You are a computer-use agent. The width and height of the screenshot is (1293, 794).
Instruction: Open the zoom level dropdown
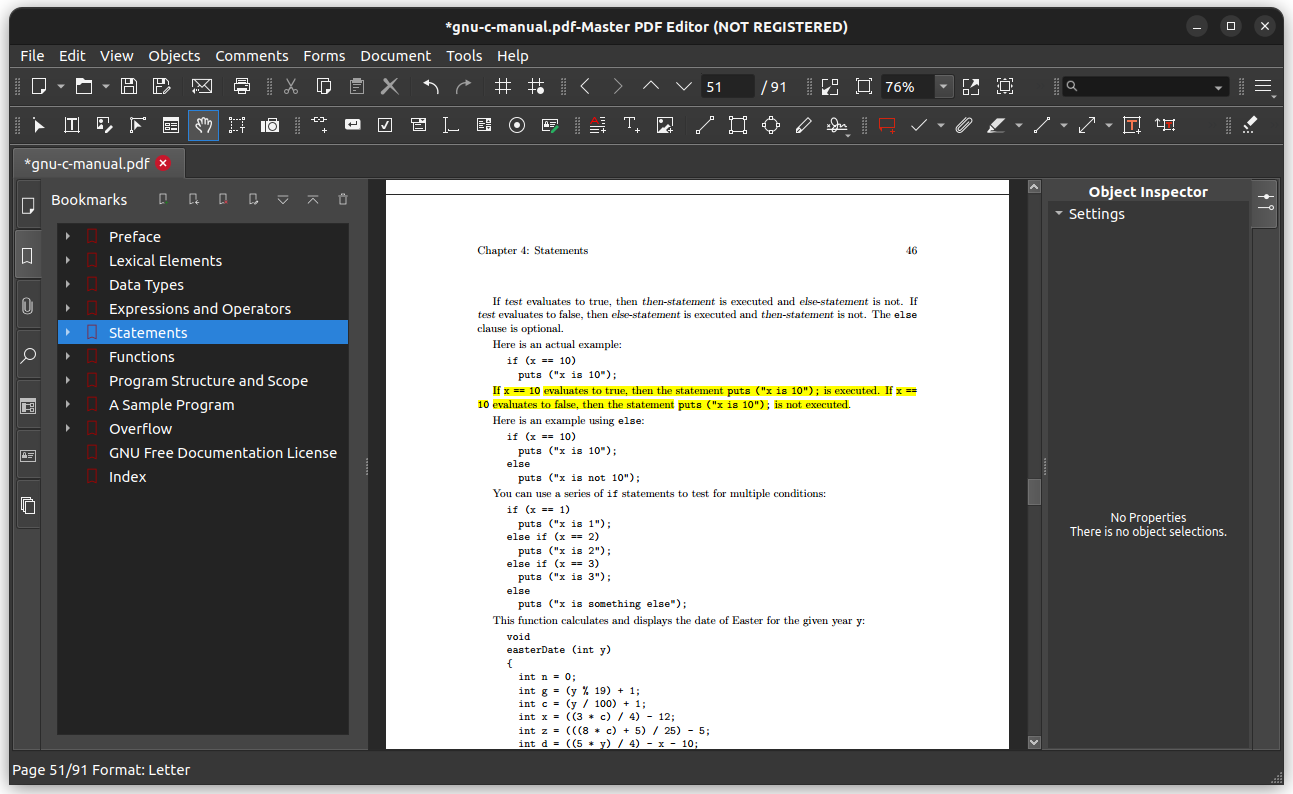(942, 86)
